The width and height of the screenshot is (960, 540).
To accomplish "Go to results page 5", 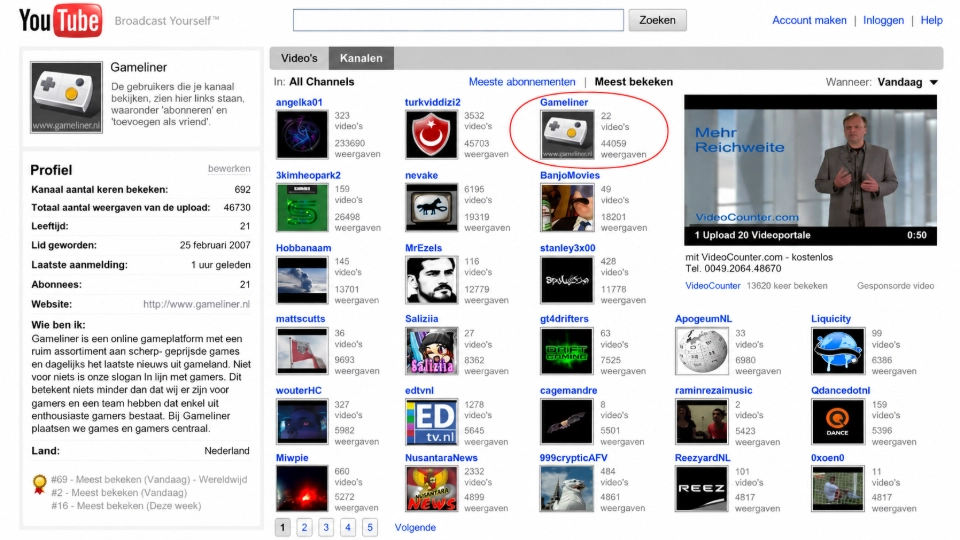I will click(370, 527).
